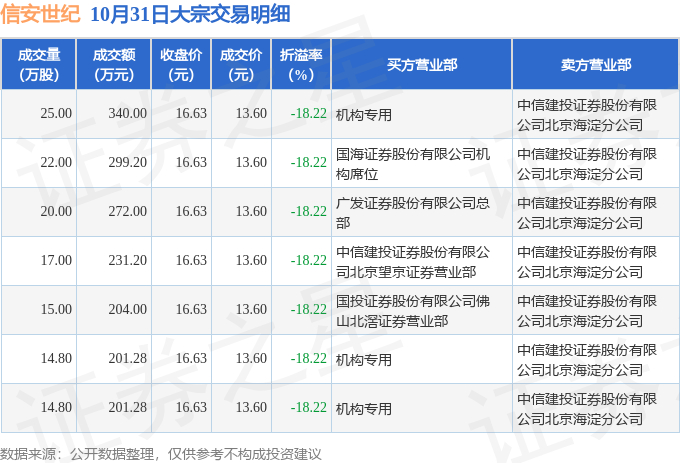Image resolution: width=680 pixels, height=463 pixels.
Task: Click 机构专用 buyer in the 340.00 row
Action: (364, 115)
